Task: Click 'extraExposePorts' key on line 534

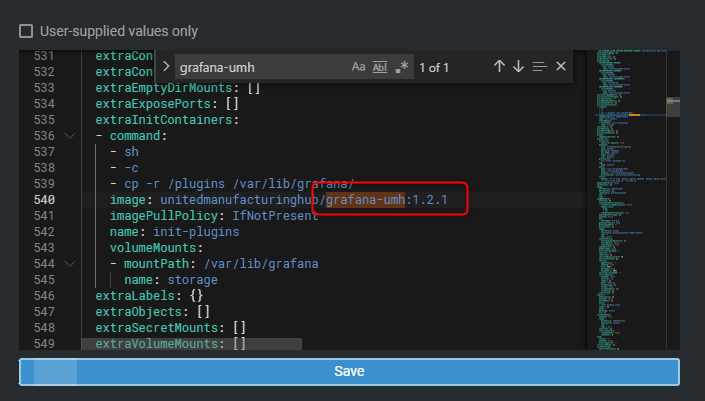Action: (153, 104)
